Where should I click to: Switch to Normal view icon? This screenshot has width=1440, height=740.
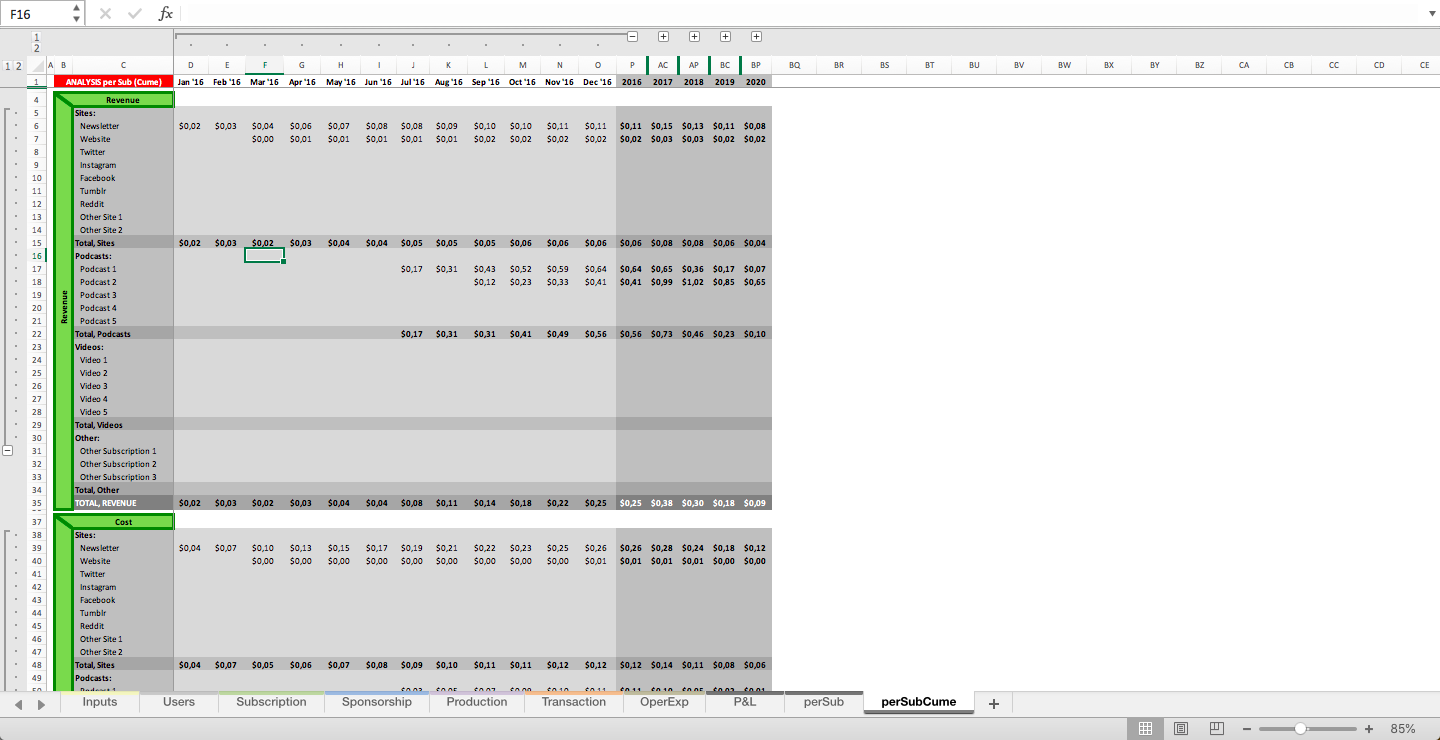1146,728
